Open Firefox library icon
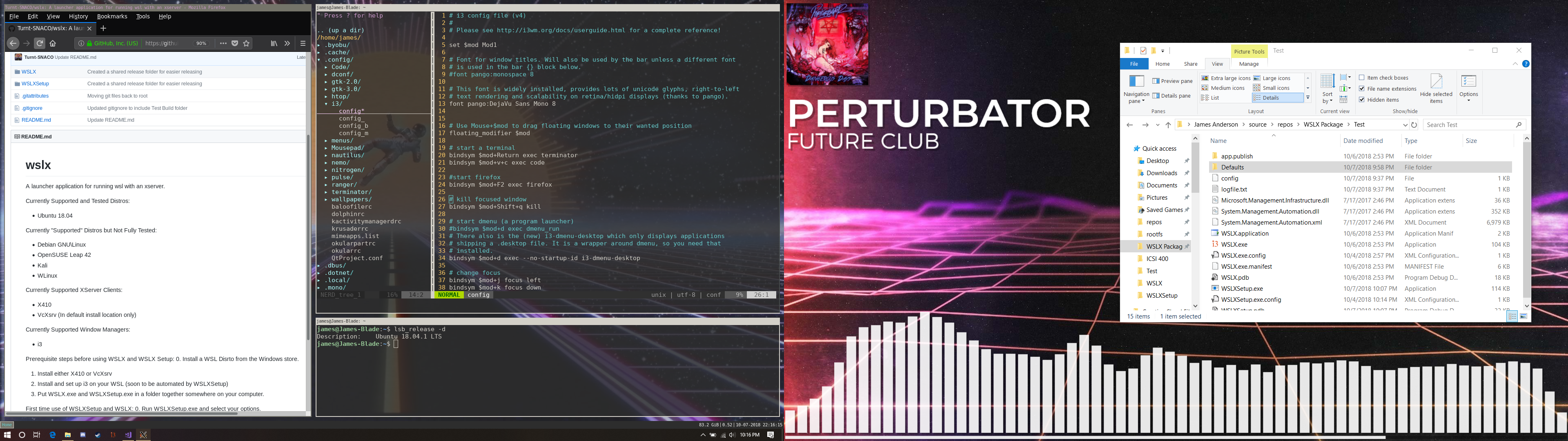Screen dimensions: 1568x441 click(x=274, y=43)
